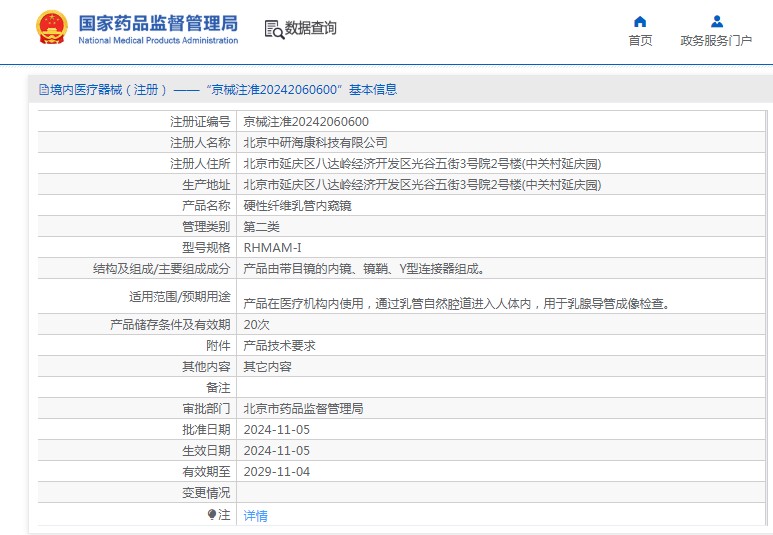Click the 备注 field label
The image size is (773, 535).
click(x=218, y=388)
